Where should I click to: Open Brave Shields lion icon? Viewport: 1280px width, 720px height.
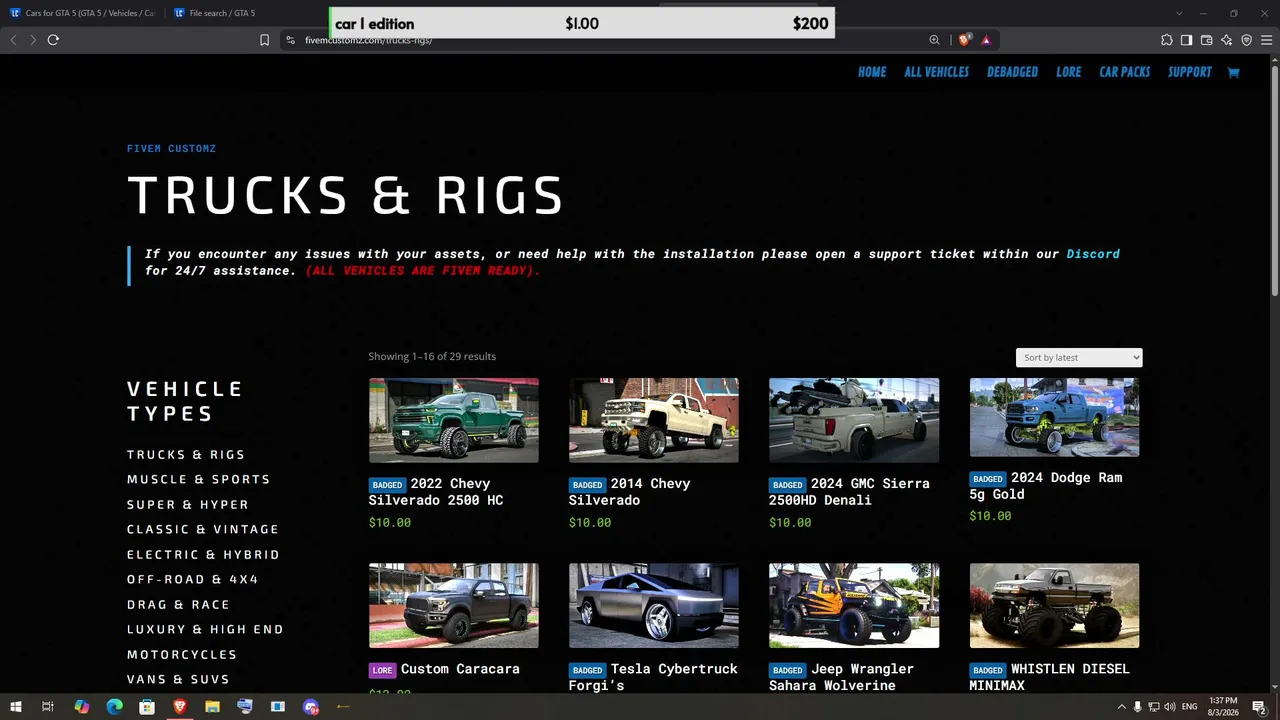click(964, 40)
